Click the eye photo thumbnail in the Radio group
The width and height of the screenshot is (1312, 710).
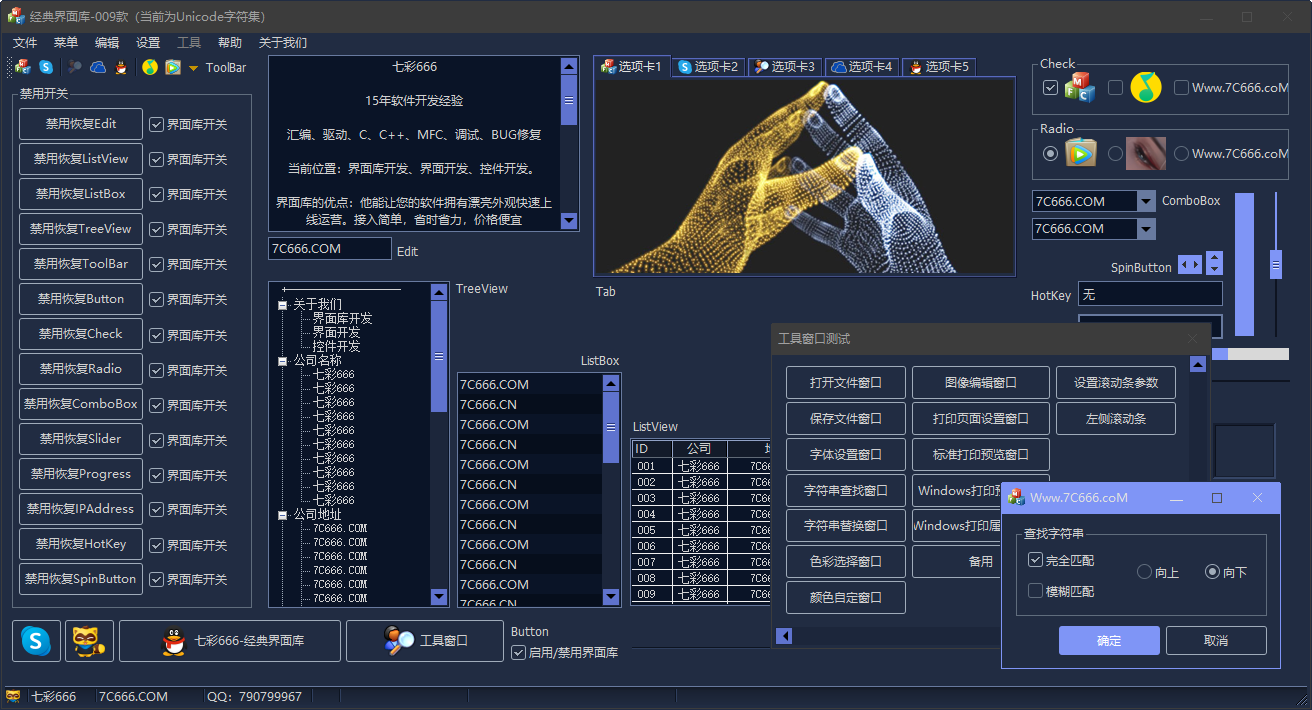pos(1145,154)
